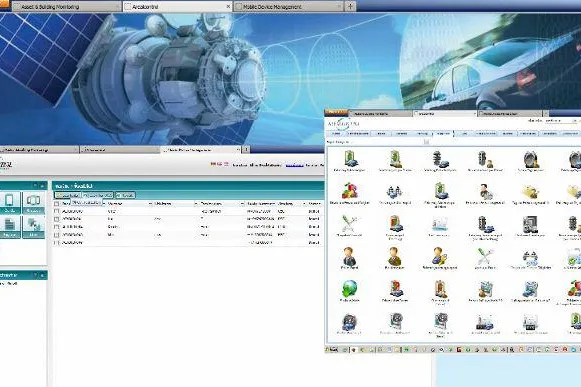Open the second column header's dropdown arrow

(x=150, y=204)
